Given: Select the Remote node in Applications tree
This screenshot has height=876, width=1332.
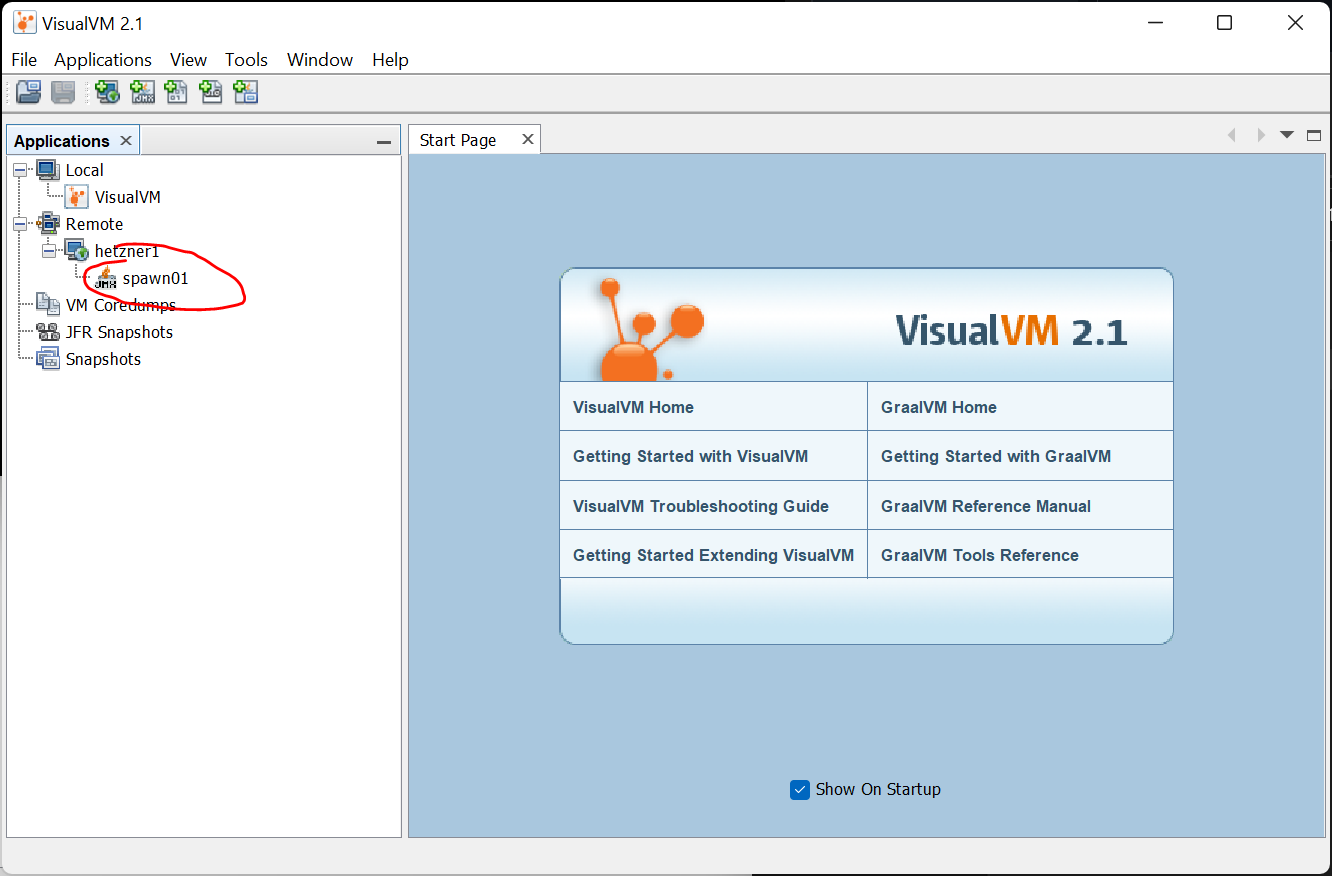Looking at the screenshot, I should point(94,224).
